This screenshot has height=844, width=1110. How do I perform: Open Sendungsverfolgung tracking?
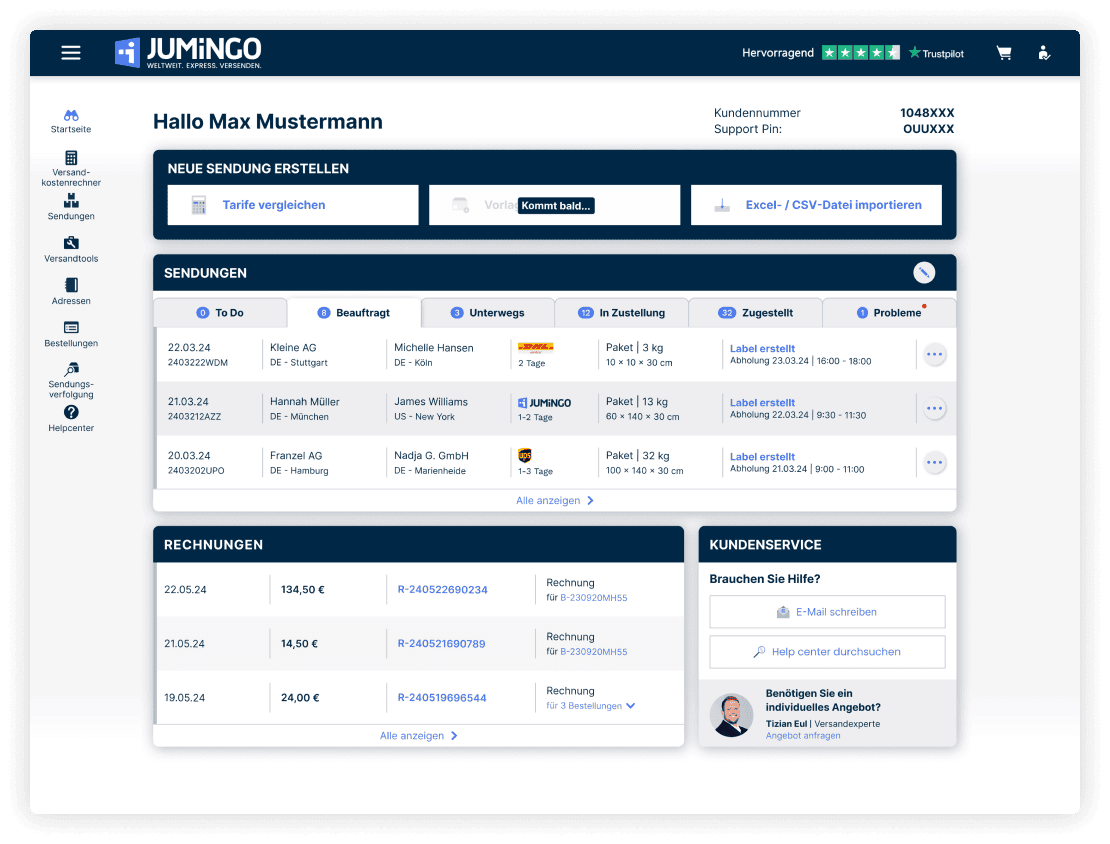tap(71, 370)
